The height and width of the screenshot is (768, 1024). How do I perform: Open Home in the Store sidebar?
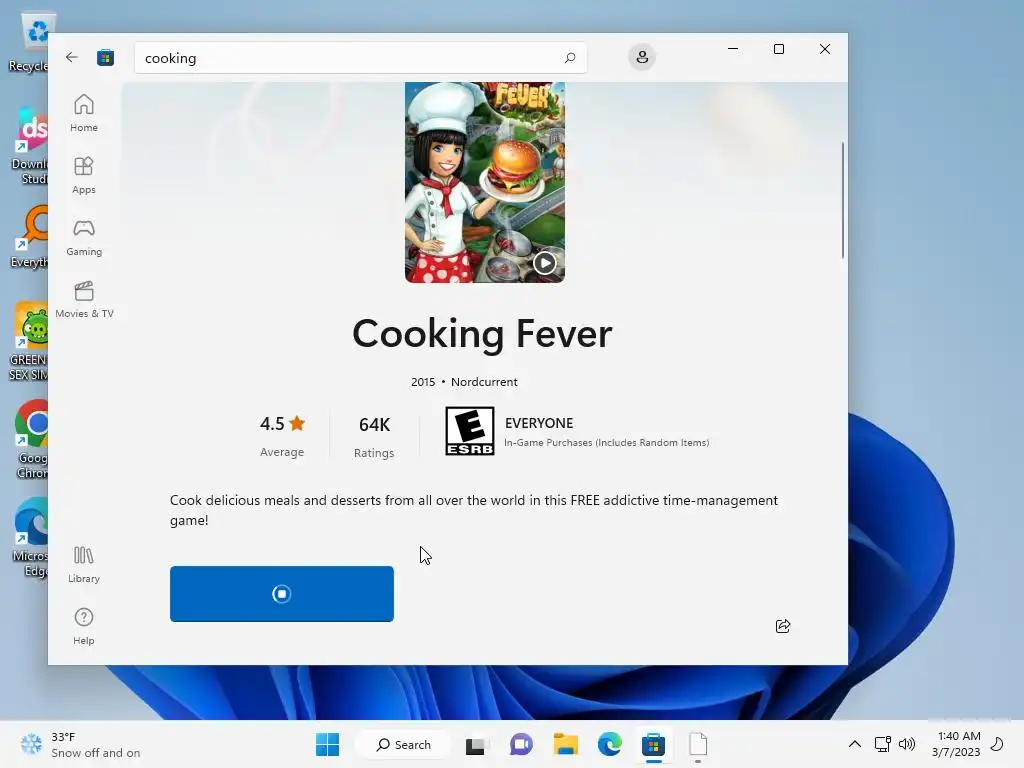(84, 113)
